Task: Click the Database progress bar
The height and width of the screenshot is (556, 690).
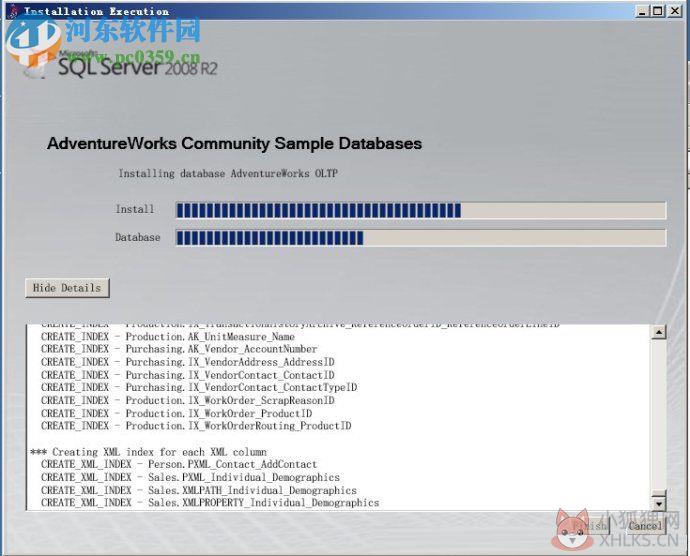Action: (x=421, y=238)
